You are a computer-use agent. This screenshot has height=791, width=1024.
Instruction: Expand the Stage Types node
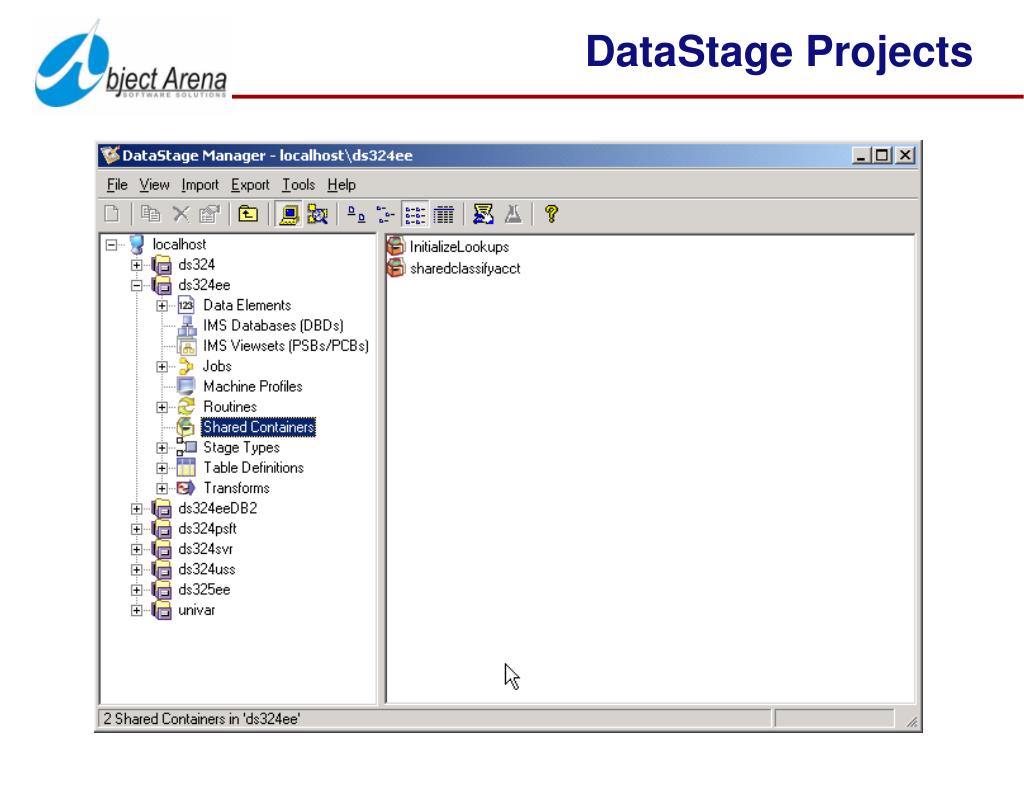162,448
